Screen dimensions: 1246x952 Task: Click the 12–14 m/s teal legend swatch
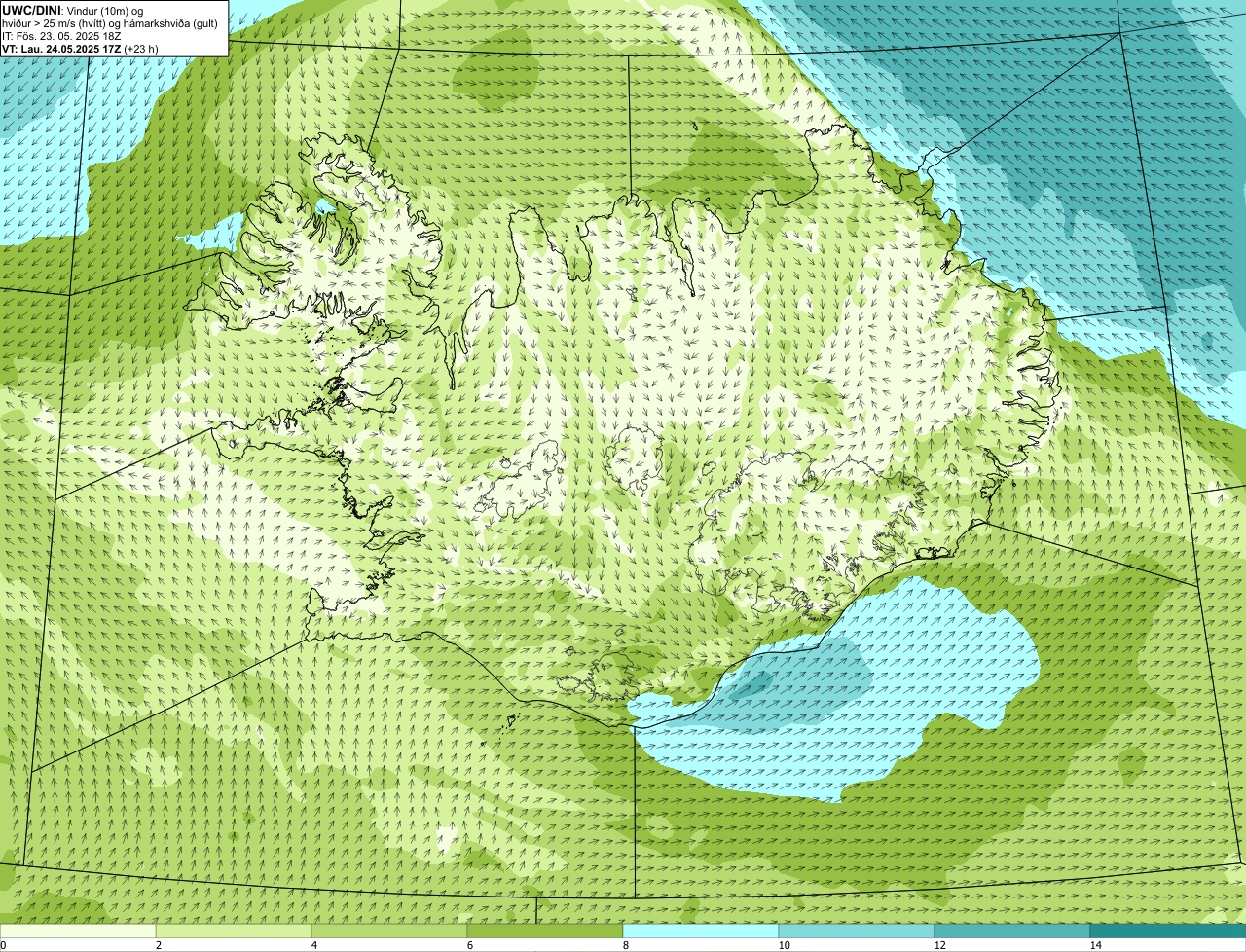click(1012, 931)
